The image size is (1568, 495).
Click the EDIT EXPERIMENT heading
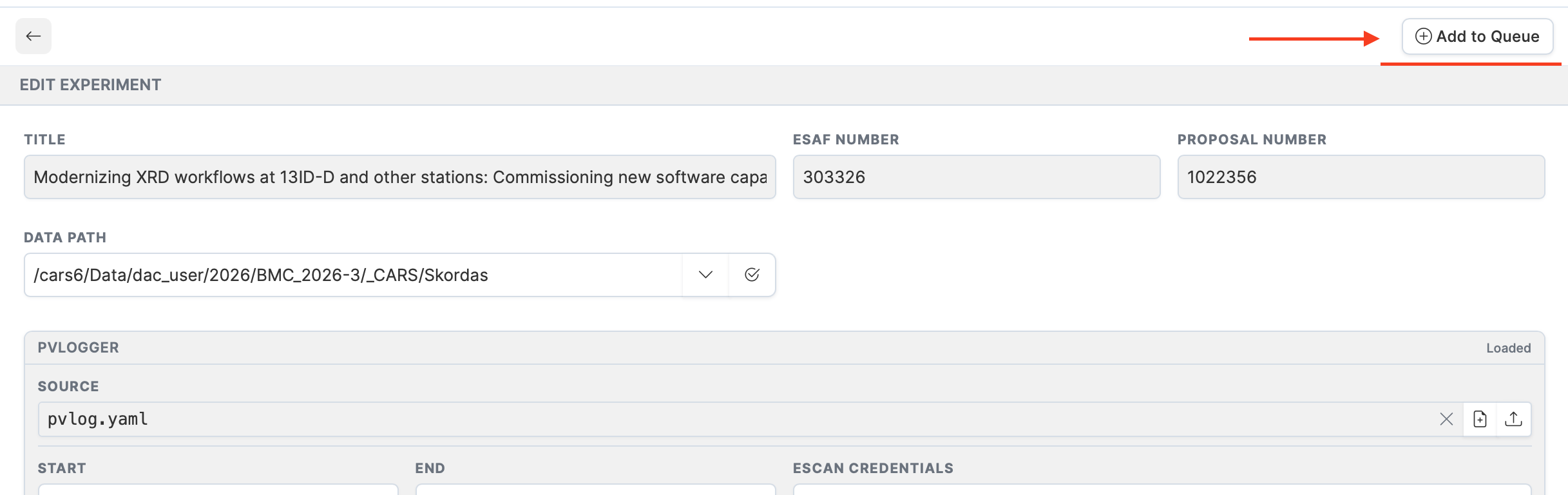91,84
